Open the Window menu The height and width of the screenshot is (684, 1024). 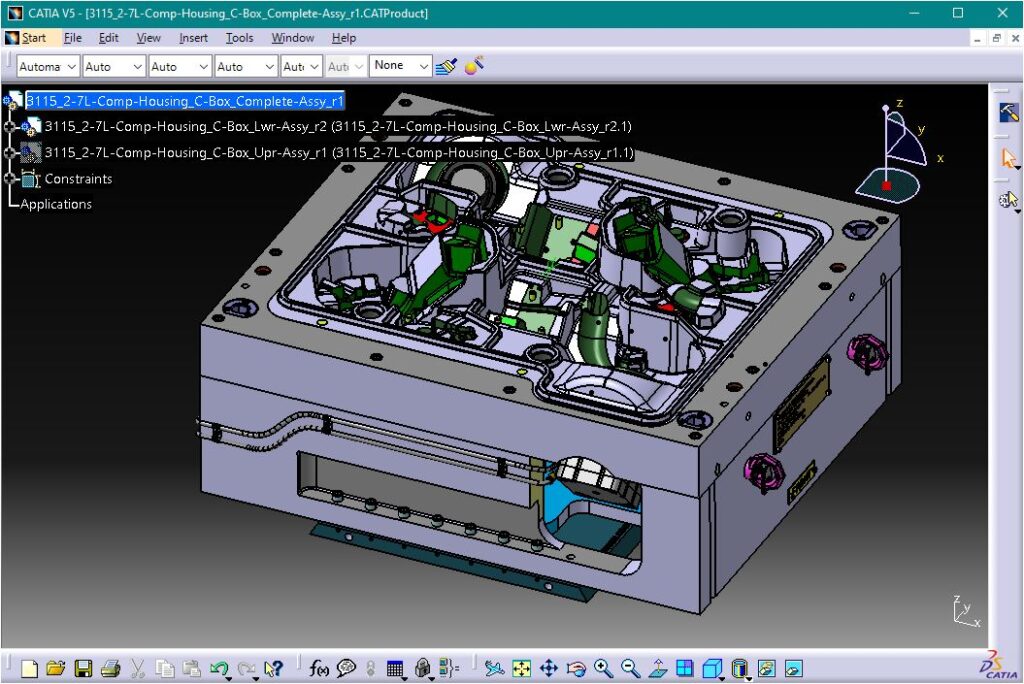293,38
